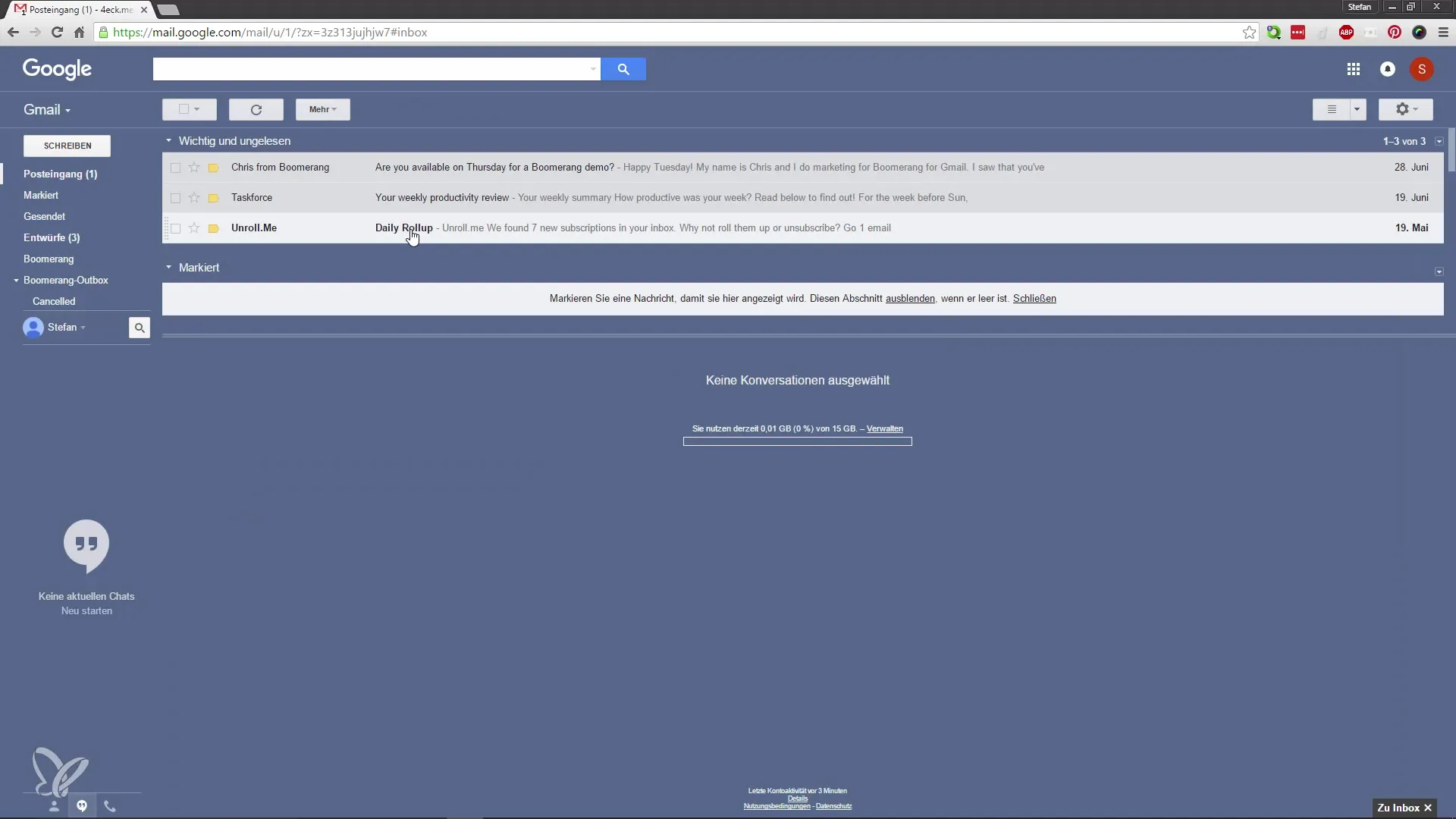Click the browser back arrow

coord(13,33)
